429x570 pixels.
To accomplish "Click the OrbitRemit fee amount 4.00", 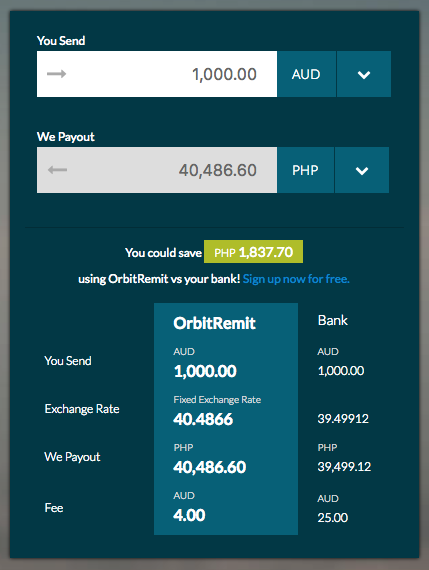I will [x=189, y=515].
